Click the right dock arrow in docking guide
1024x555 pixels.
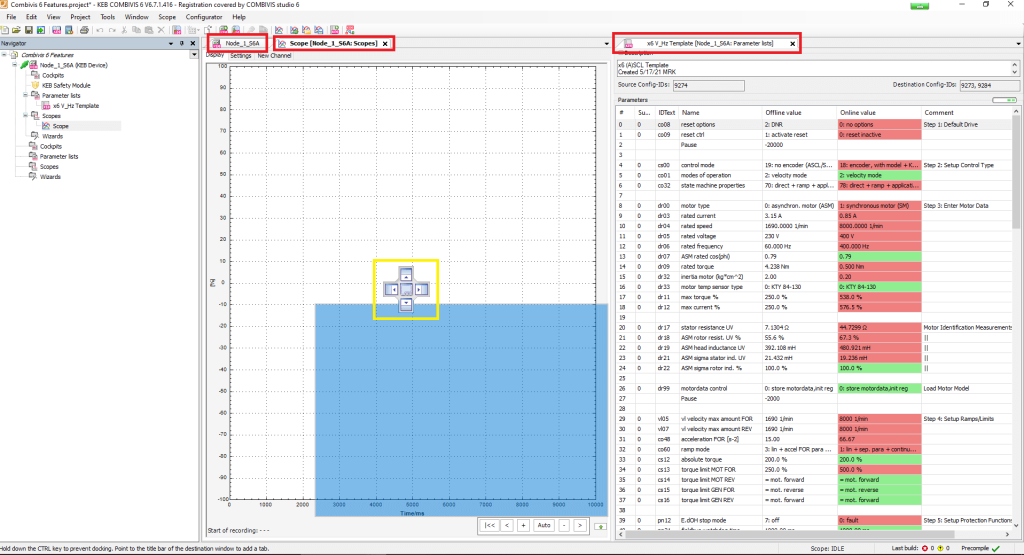[x=421, y=289]
